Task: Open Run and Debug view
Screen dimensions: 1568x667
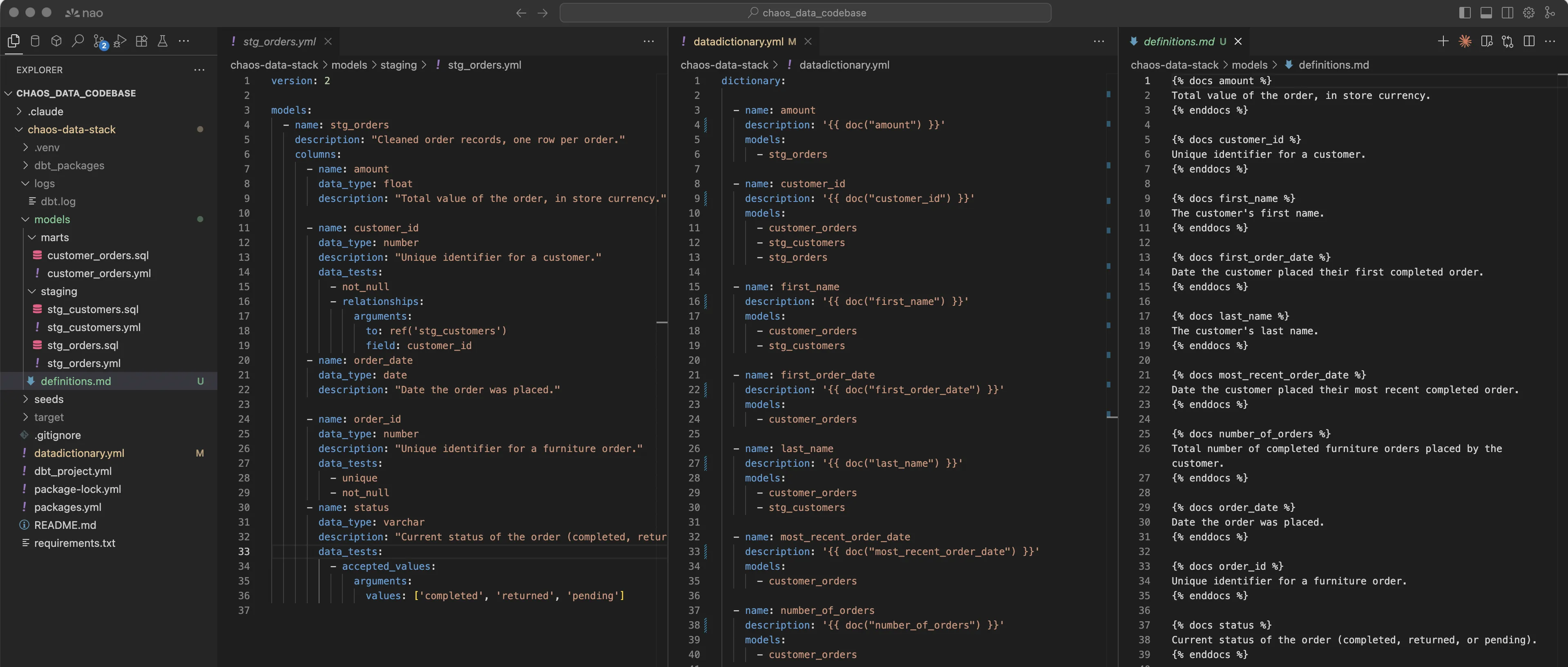Action: pos(120,41)
